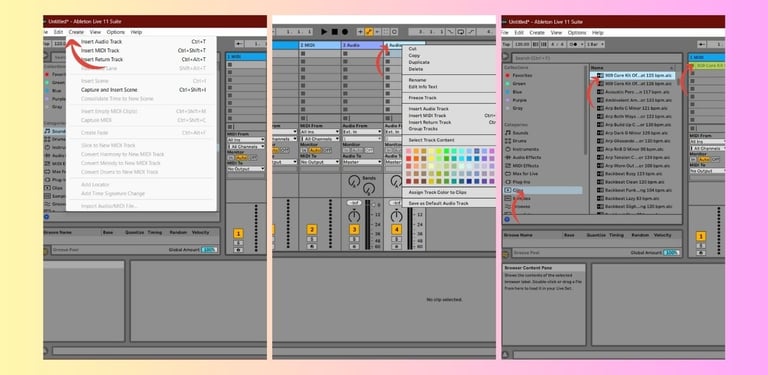Open the Help menu in right window
768x375 pixels.
598,33
